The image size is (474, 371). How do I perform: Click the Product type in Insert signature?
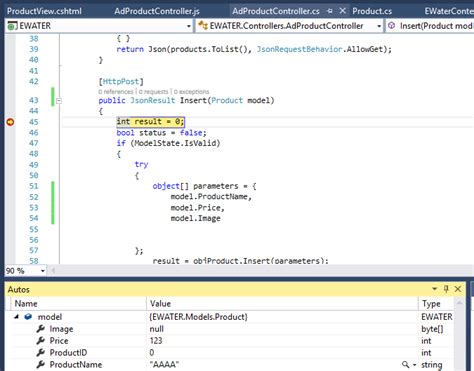click(227, 100)
